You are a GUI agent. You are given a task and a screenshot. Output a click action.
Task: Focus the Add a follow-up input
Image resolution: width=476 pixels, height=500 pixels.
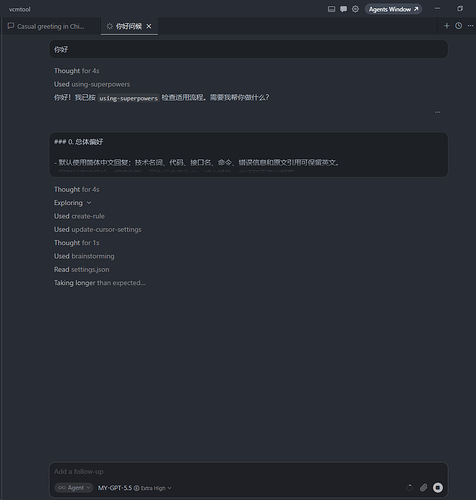point(248,471)
